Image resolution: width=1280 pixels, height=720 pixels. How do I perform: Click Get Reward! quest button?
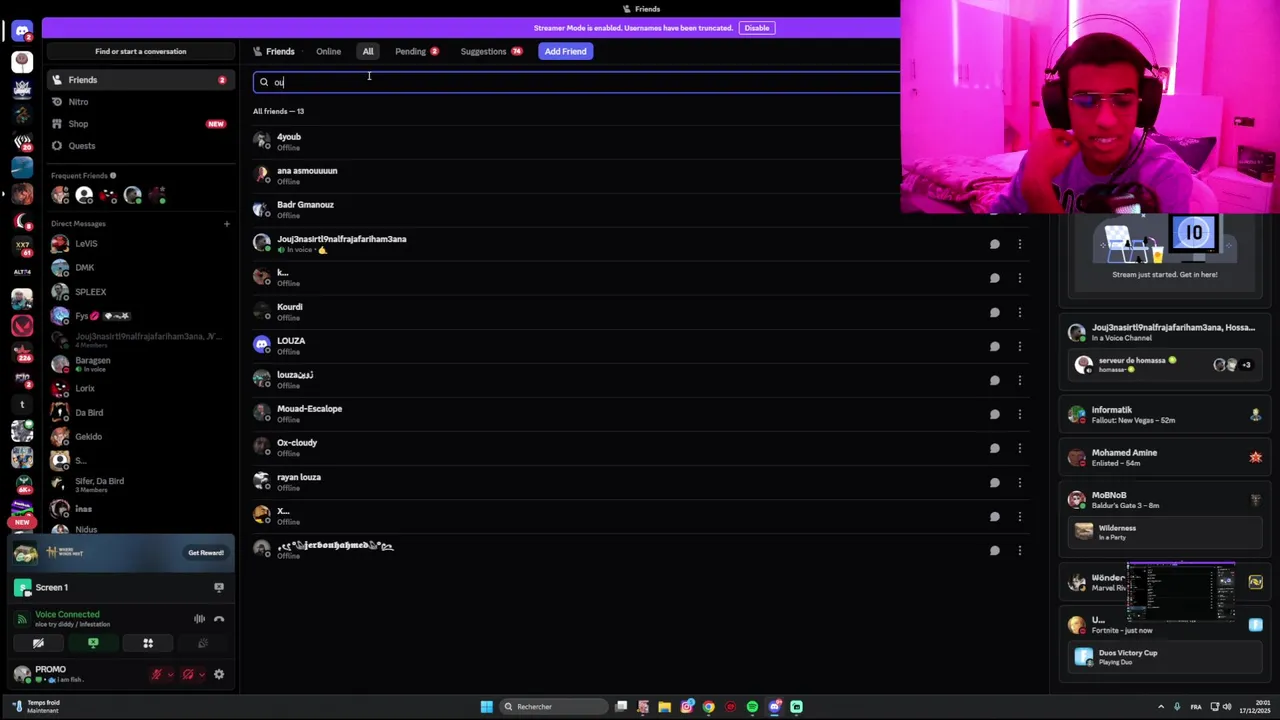206,553
